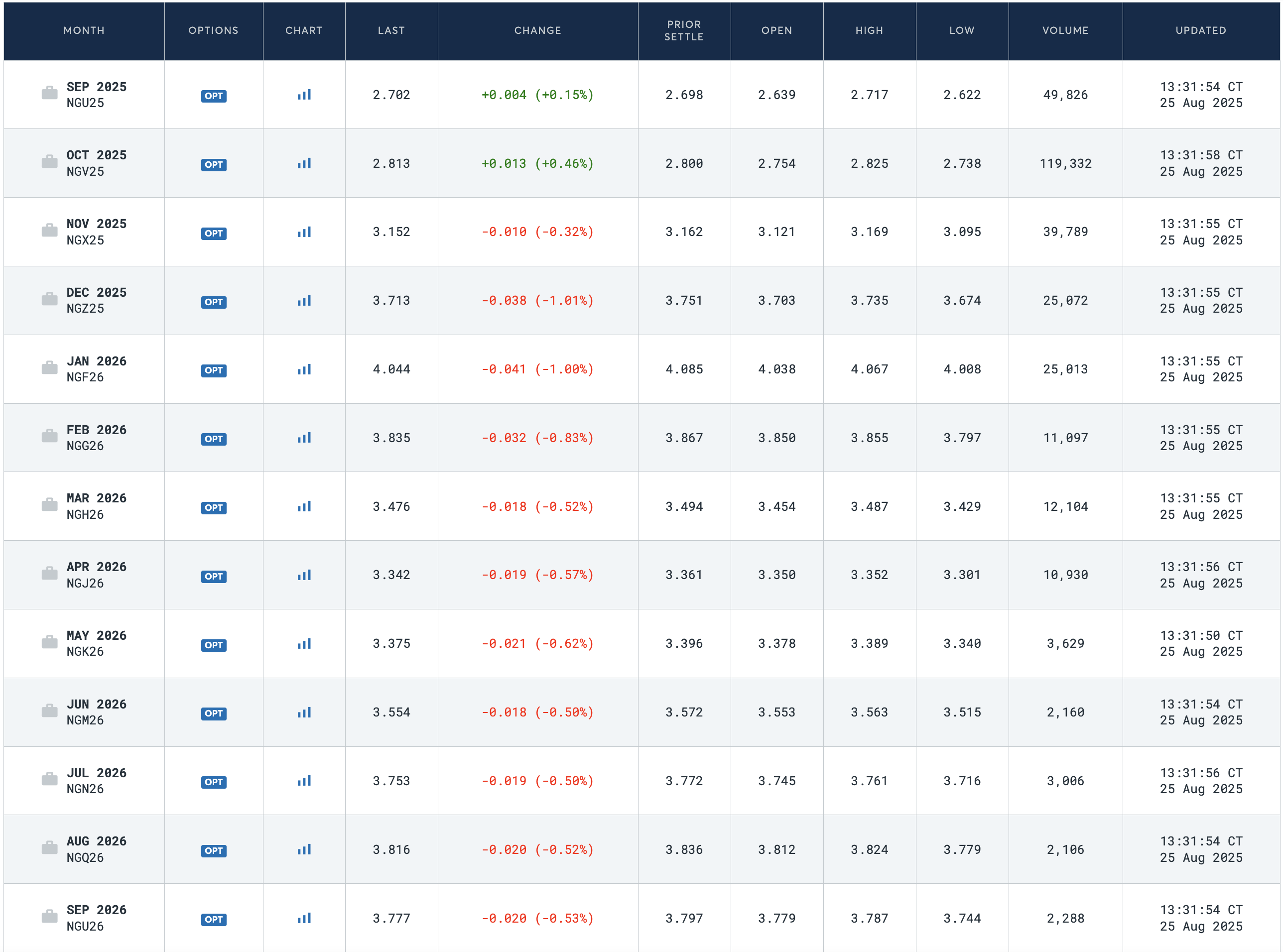The width and height of the screenshot is (1283, 952).
Task: Open options via OPT for FEB 2026
Action: [213, 439]
